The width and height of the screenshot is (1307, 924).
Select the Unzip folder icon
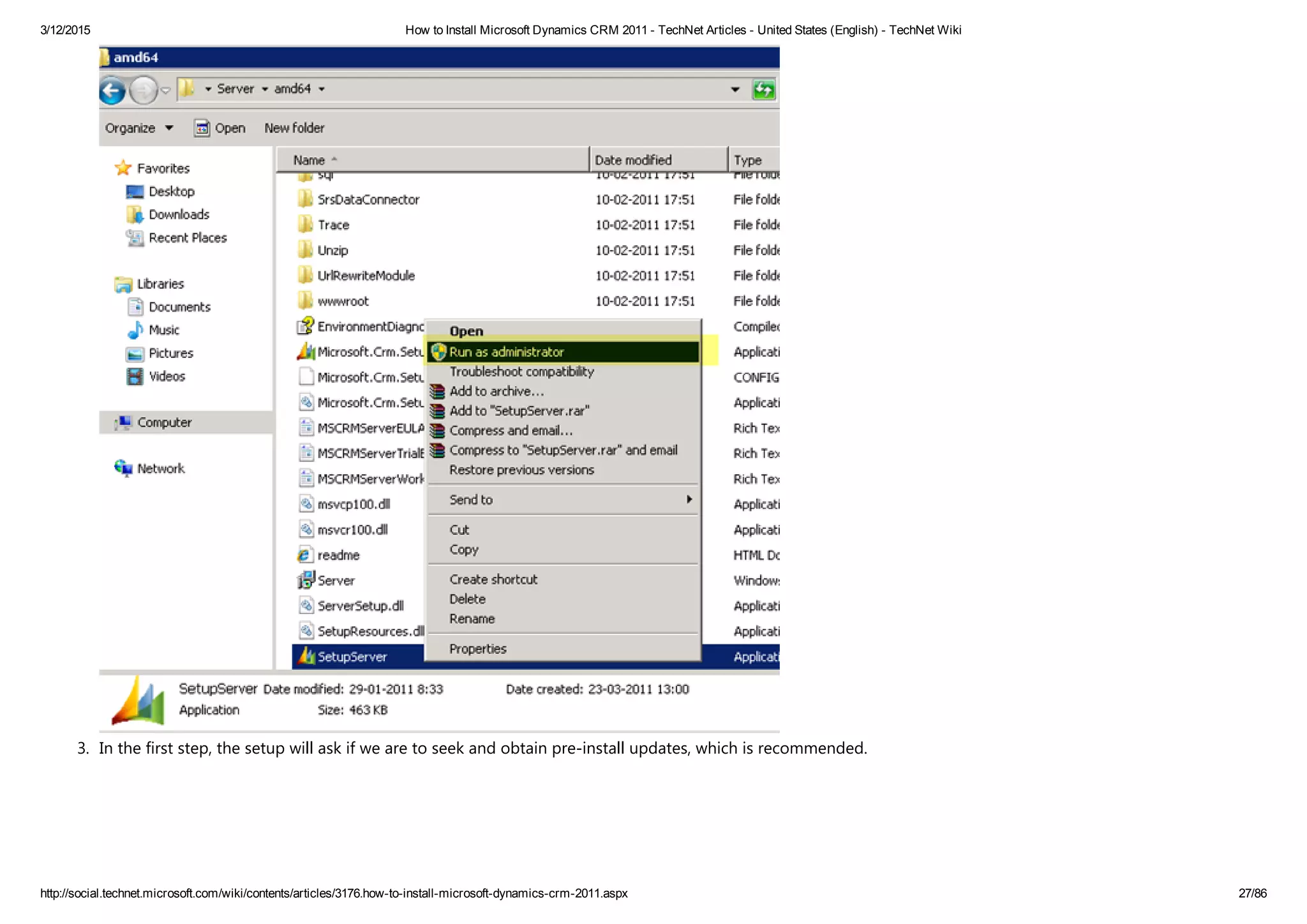point(306,250)
